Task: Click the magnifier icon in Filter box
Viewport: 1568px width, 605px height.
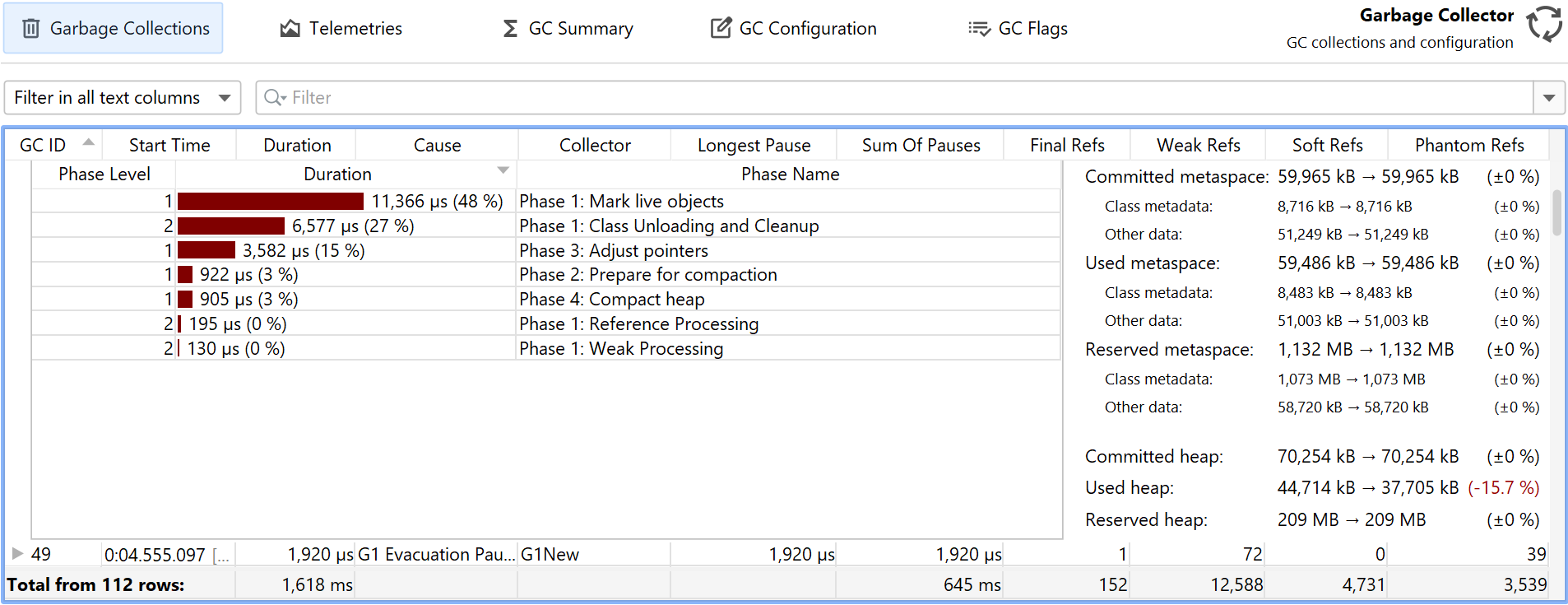Action: [273, 97]
